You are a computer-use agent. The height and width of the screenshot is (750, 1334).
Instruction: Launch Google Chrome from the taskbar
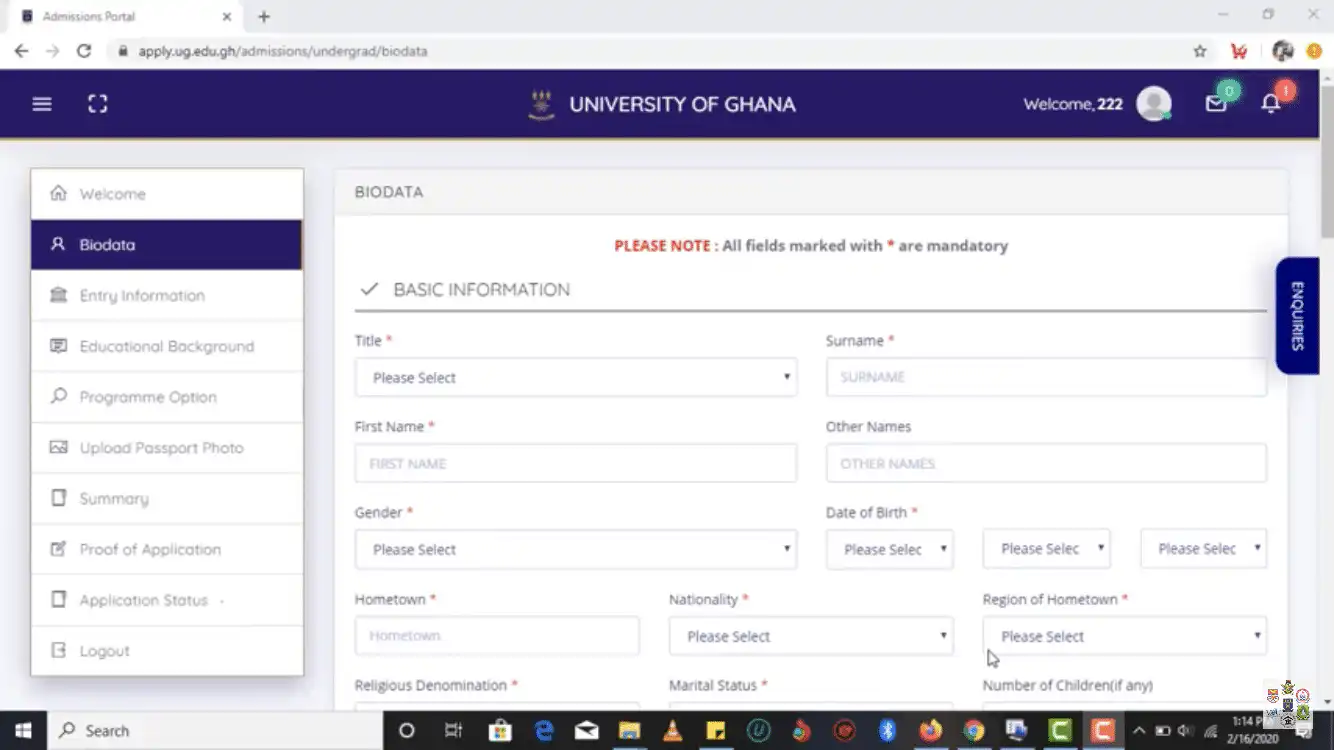973,730
